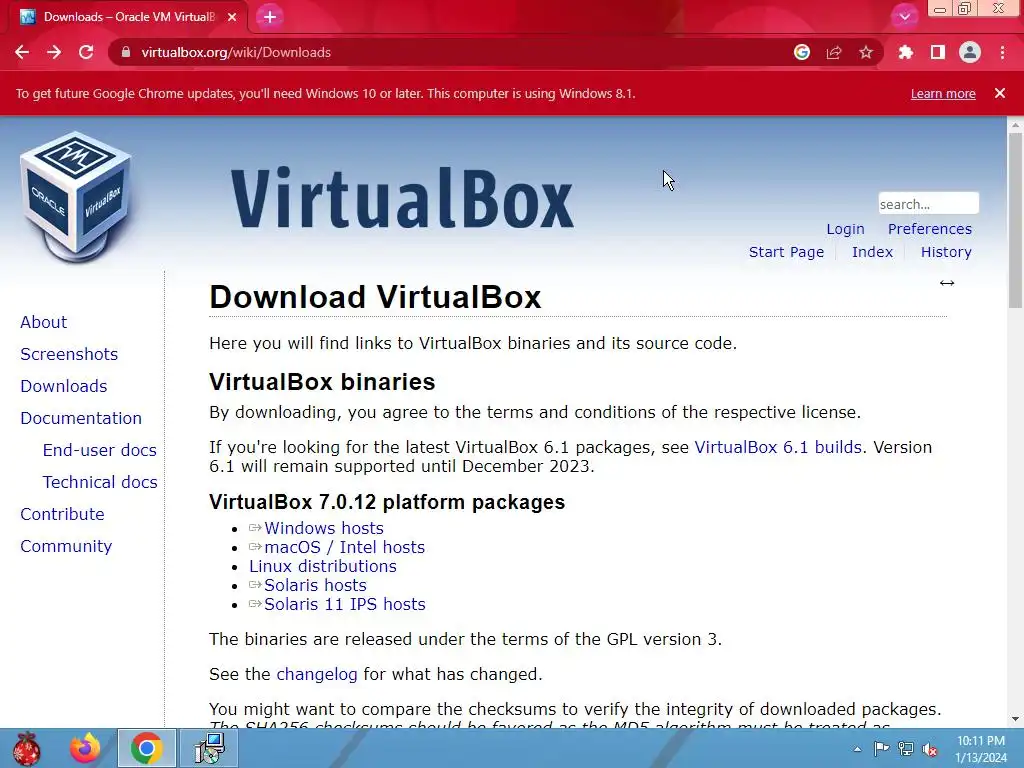This screenshot has height=768, width=1024.
Task: Open the computer setup icon in the taskbar
Action: click(x=210, y=748)
